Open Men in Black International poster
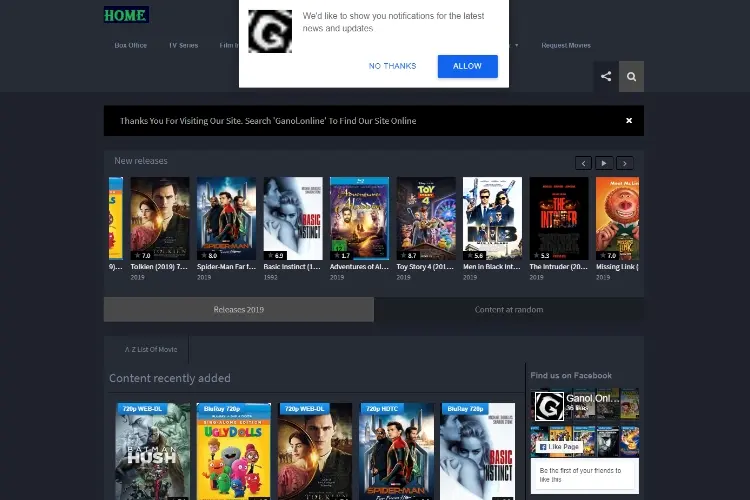 point(492,218)
